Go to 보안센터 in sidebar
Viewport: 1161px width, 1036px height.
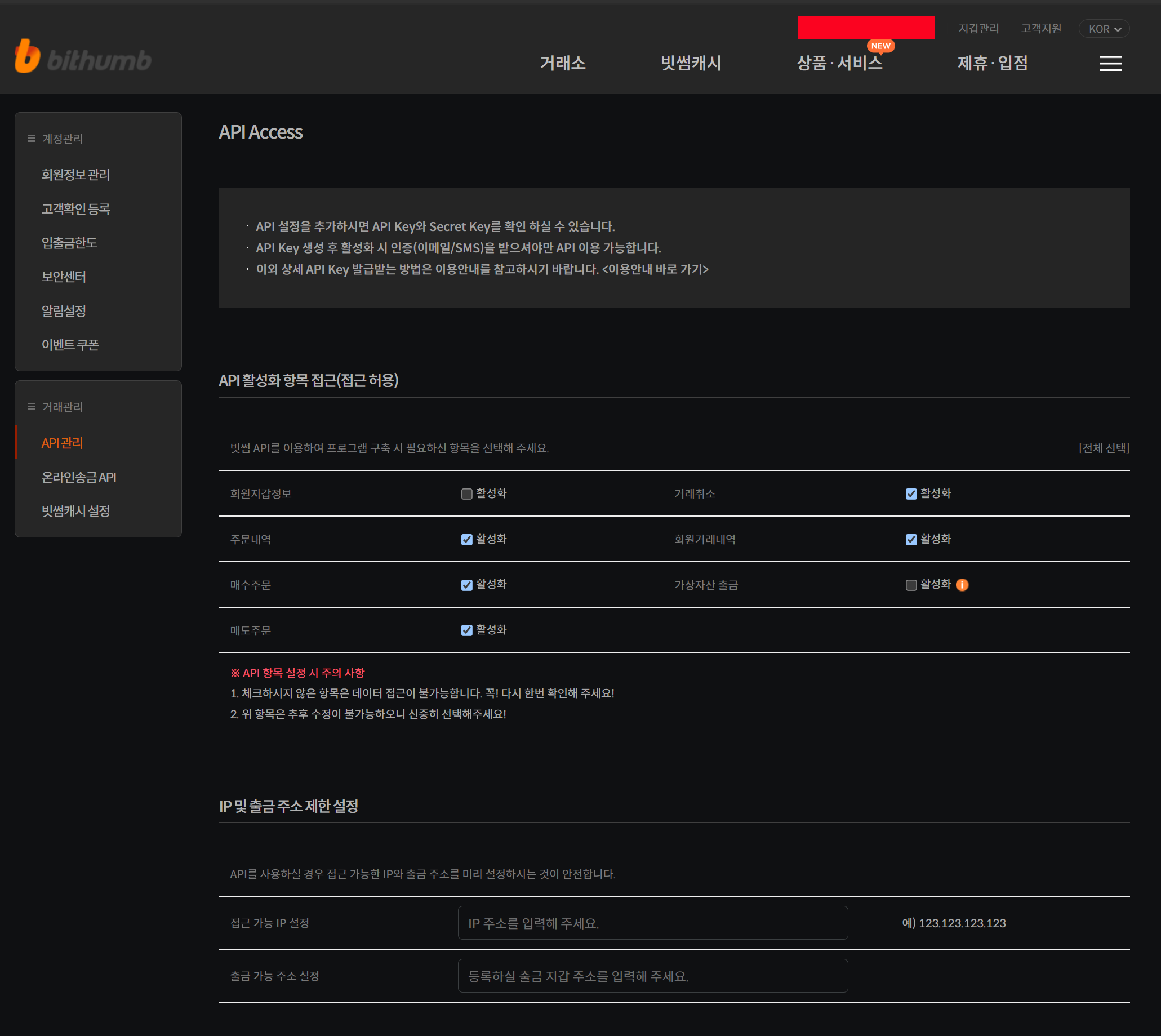coord(64,277)
